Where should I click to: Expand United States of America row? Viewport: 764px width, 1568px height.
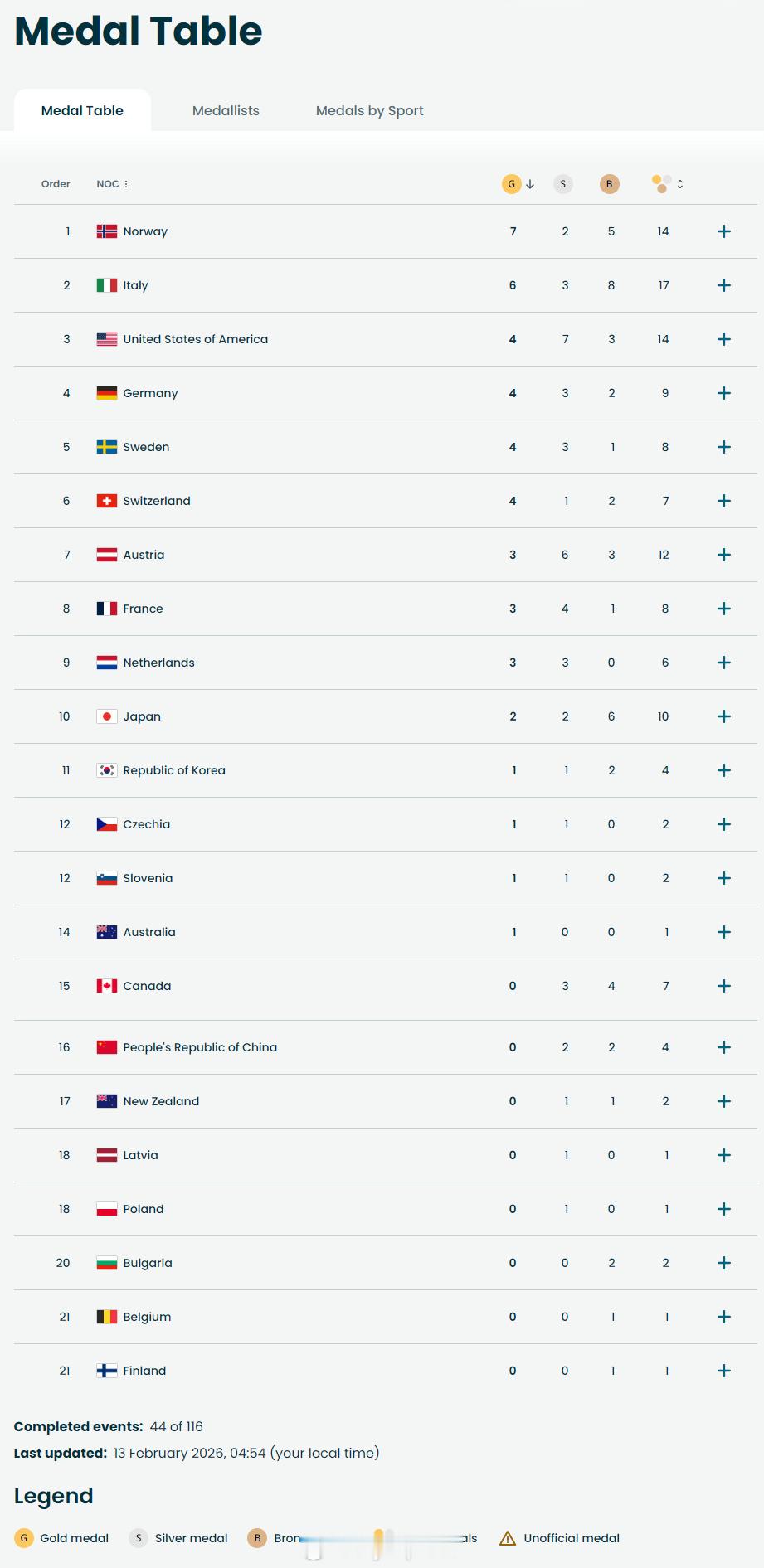(723, 339)
